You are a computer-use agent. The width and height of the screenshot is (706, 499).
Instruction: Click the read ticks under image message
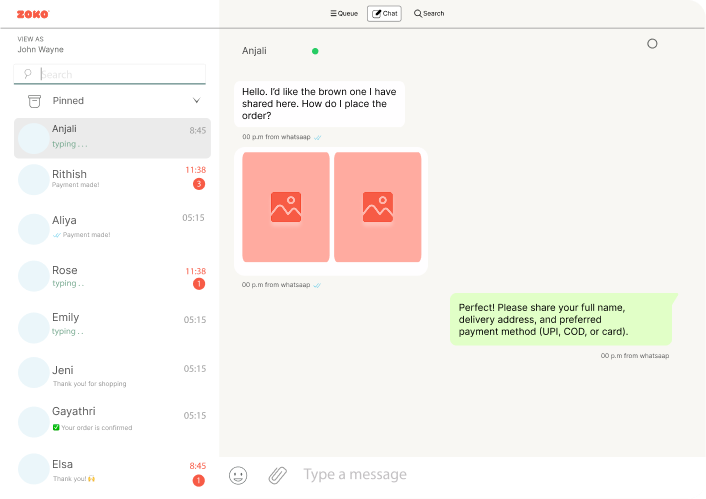(317, 285)
